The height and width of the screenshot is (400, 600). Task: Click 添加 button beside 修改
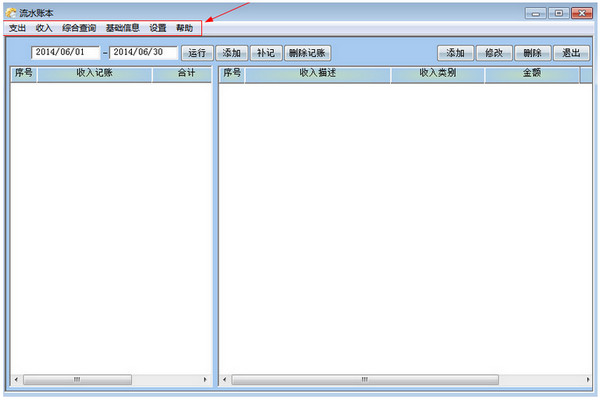[455, 53]
